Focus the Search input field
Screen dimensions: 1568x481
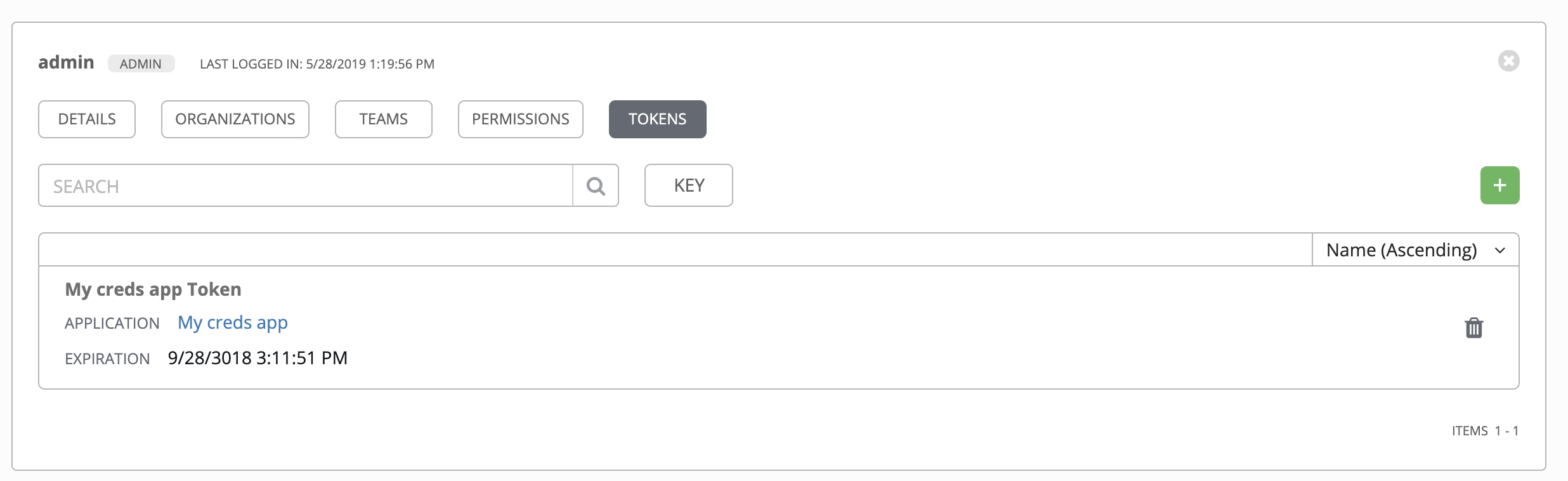(306, 185)
